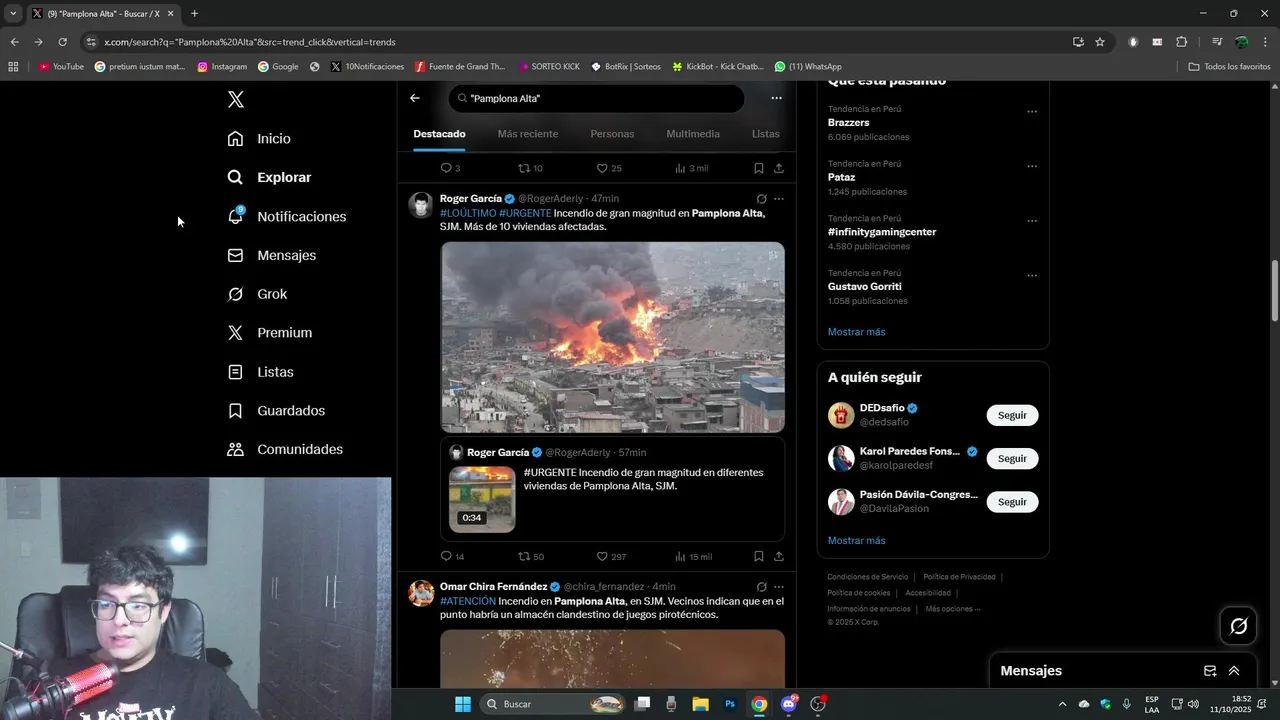The width and height of the screenshot is (1280, 720).
Task: Click #LOÚLTIMO hashtag
Action: coord(468,213)
